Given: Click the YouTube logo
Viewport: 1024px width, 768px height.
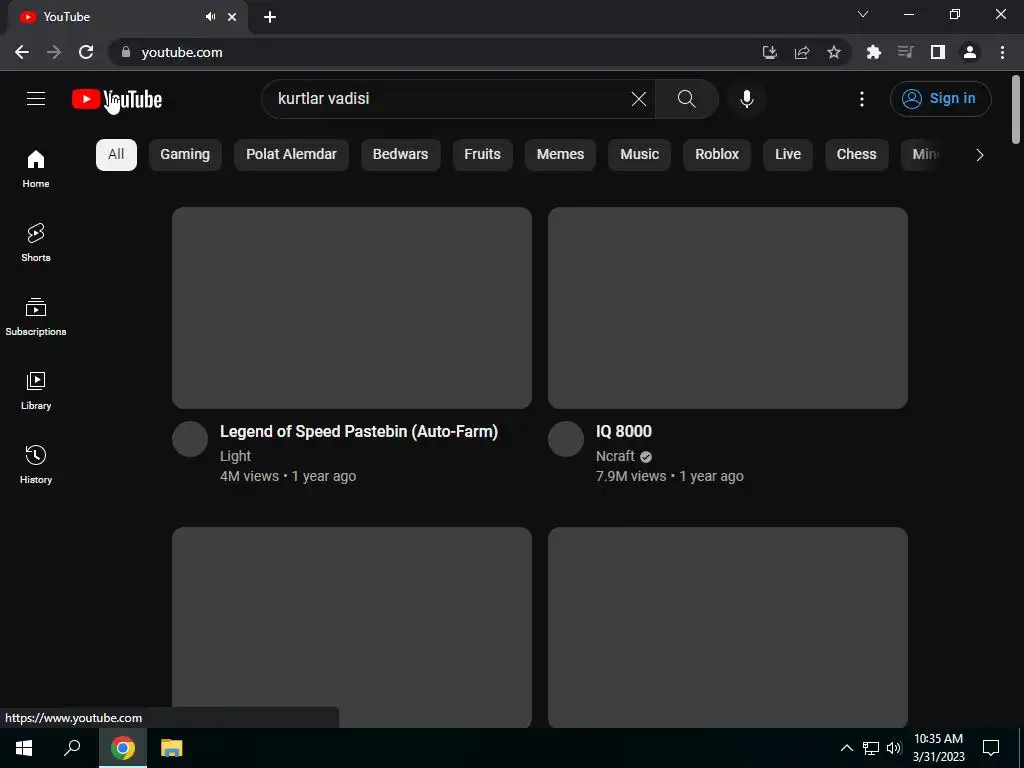Looking at the screenshot, I should [117, 99].
